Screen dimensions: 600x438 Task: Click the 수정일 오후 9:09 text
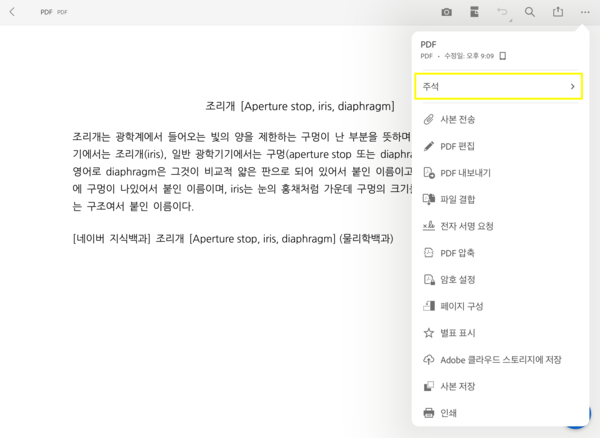click(469, 56)
